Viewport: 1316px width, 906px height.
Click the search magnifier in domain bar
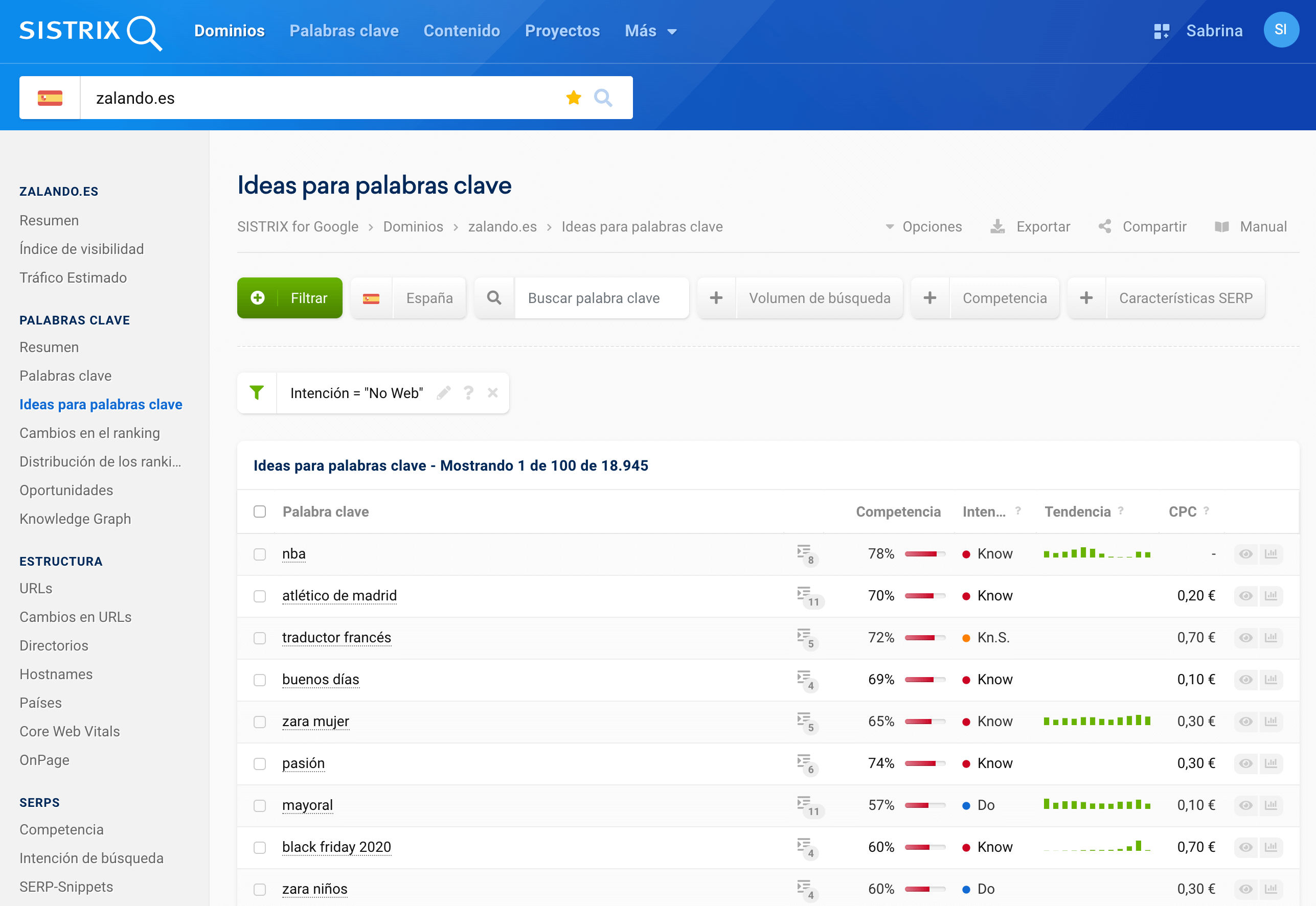coord(603,98)
